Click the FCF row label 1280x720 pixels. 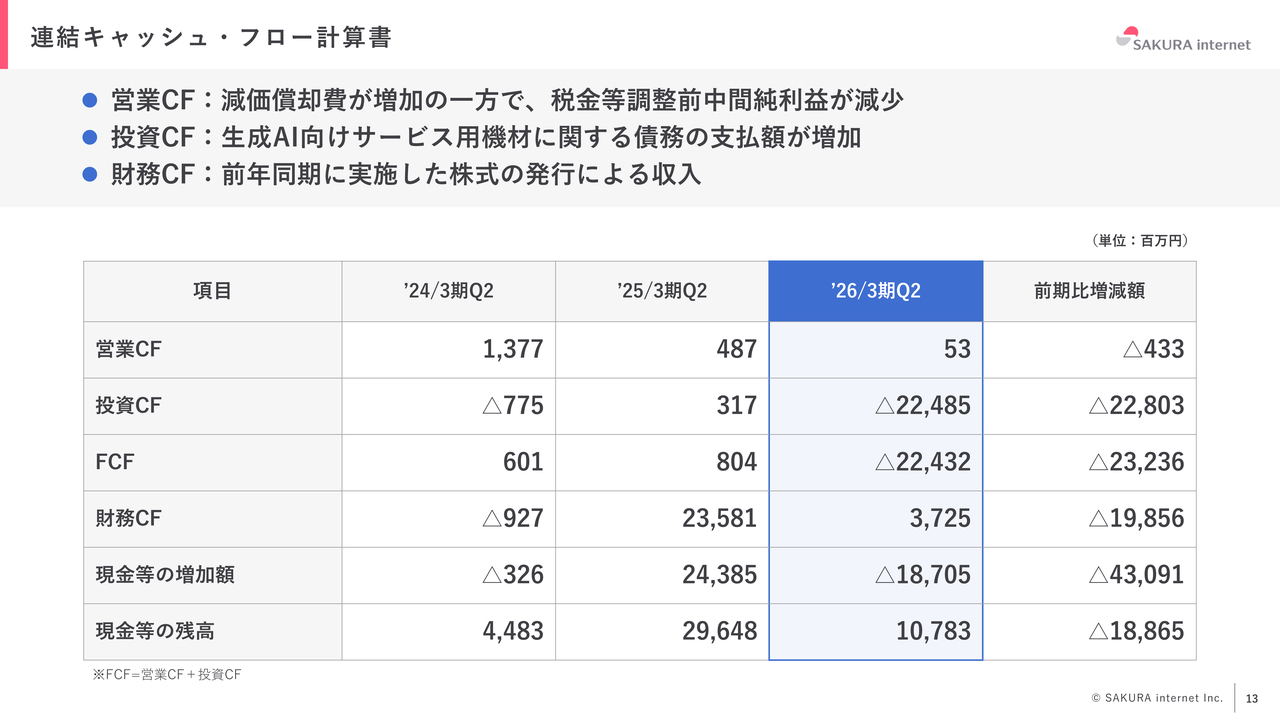point(115,462)
